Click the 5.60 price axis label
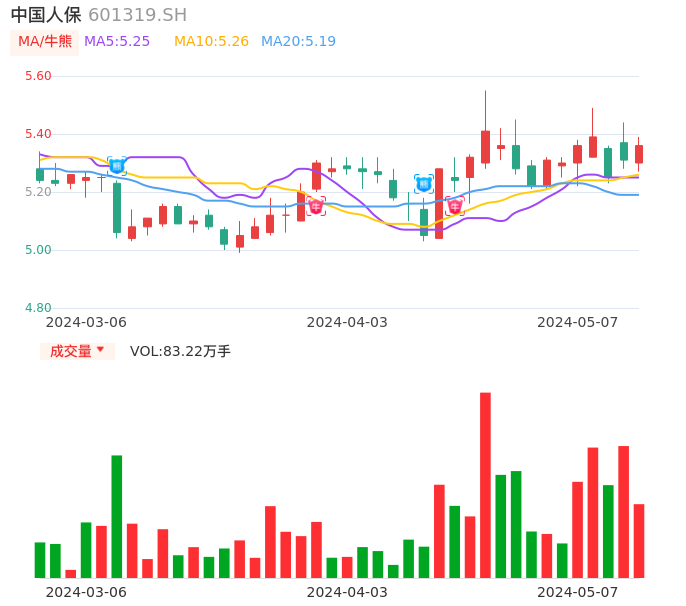The height and width of the screenshot is (606, 686). pyautogui.click(x=37, y=76)
